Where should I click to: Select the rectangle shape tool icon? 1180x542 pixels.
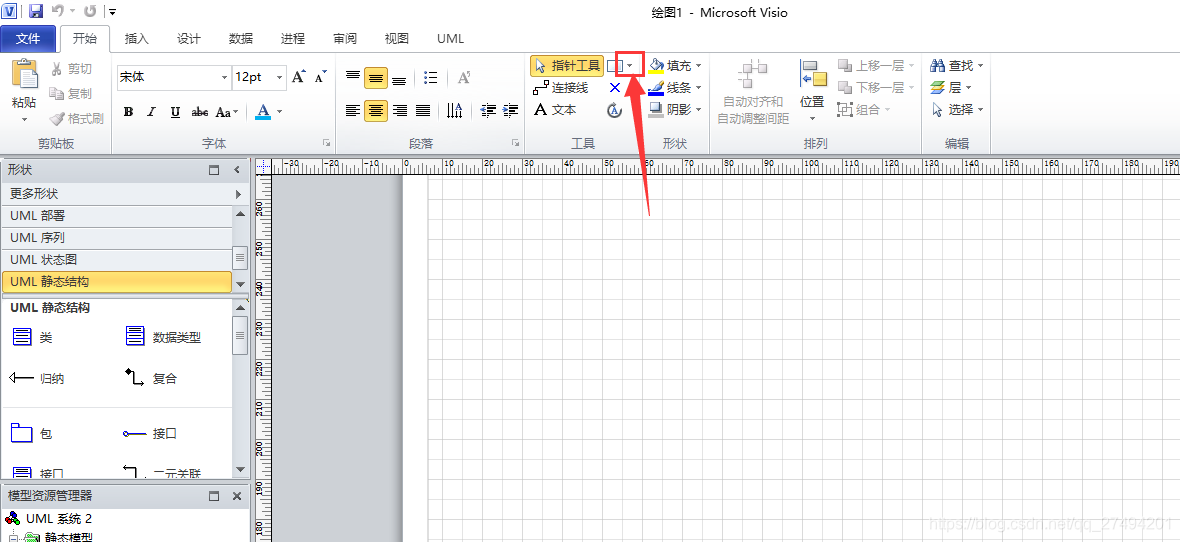coord(615,66)
